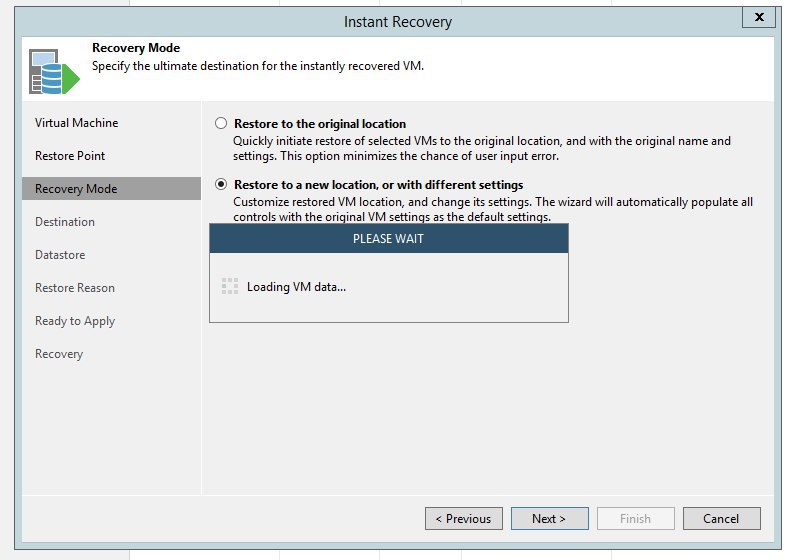Click the 'Quickly initiate restore' description text
Image resolution: width=800 pixels, height=560 pixels.
(x=482, y=148)
